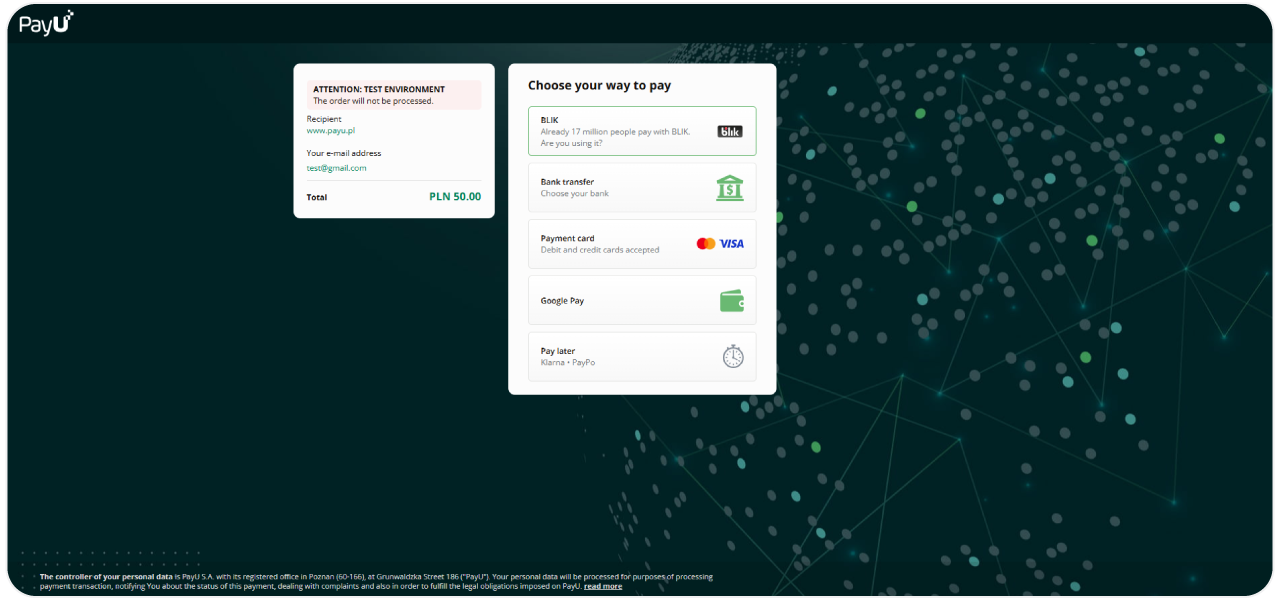The height and width of the screenshot is (600, 1280).
Task: Click the green bank building icon
Action: click(730, 188)
